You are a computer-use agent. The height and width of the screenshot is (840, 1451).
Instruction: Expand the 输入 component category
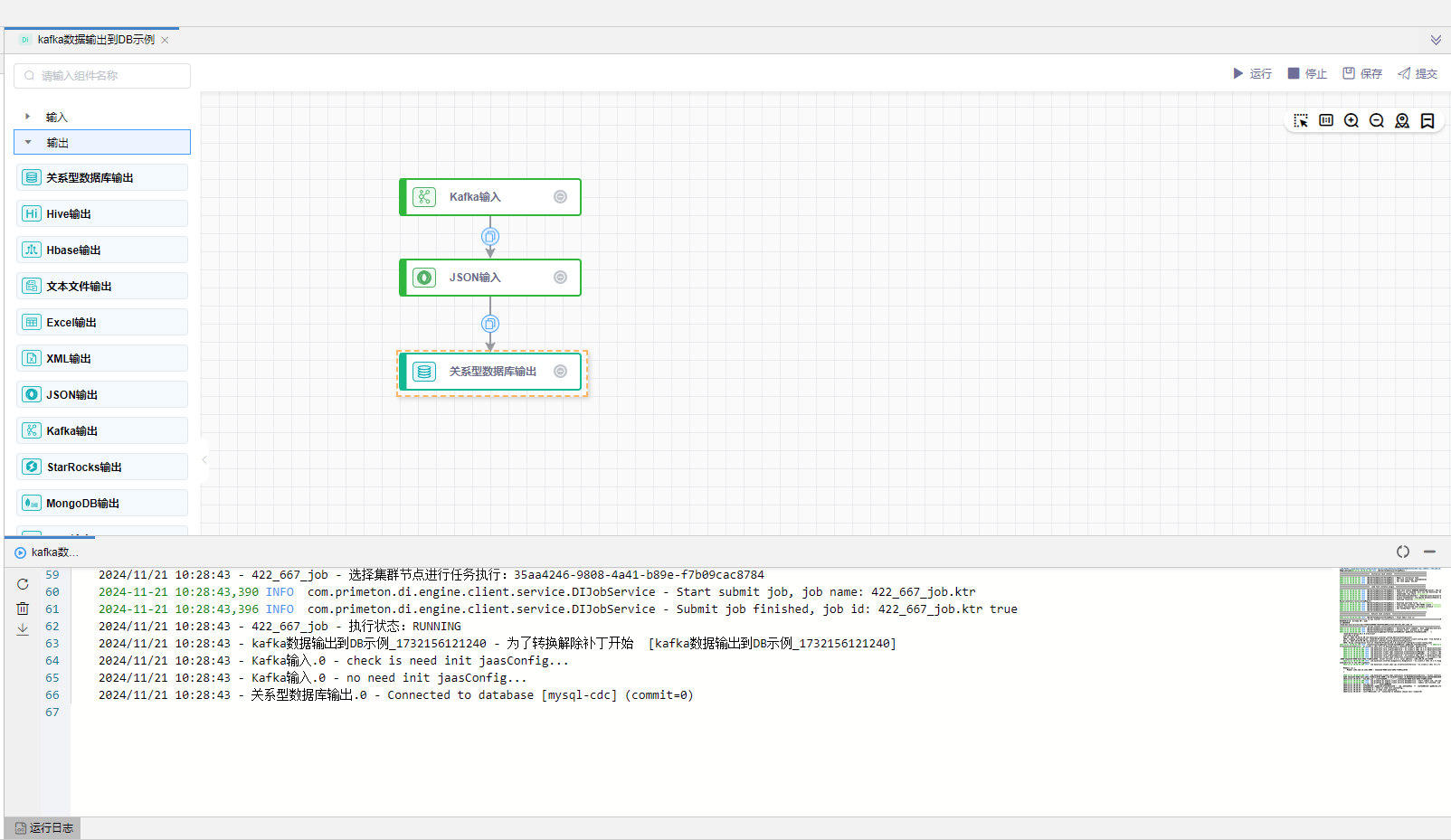[28, 117]
